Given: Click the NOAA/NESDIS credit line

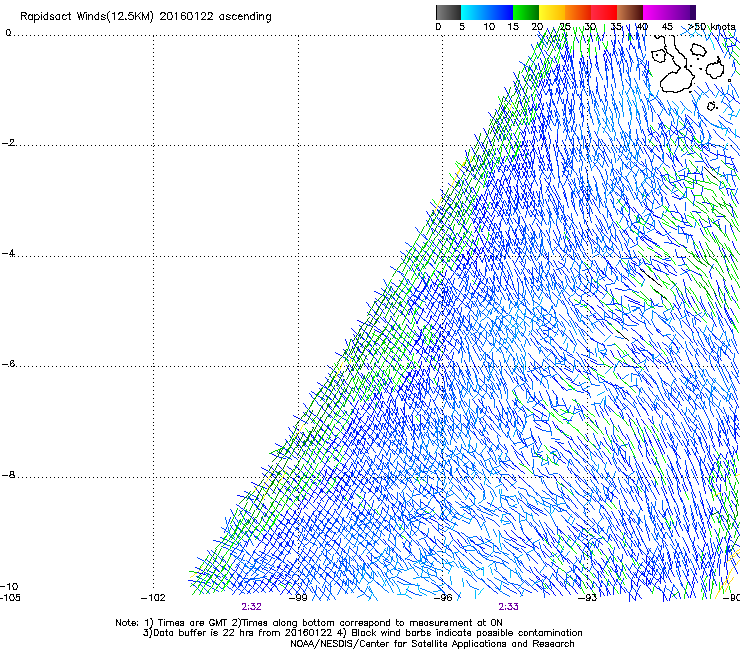Looking at the screenshot, I should click(x=432, y=644).
